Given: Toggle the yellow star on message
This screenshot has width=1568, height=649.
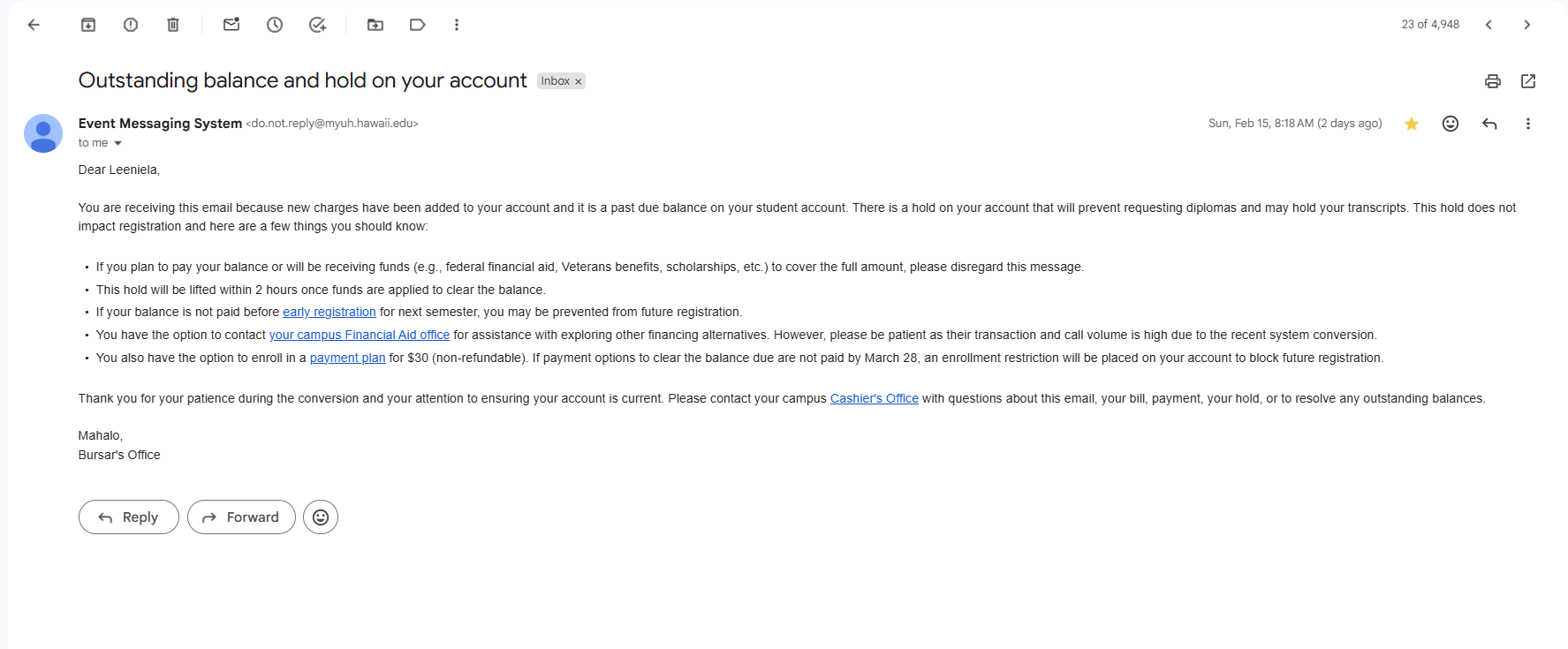Looking at the screenshot, I should coord(1412,124).
